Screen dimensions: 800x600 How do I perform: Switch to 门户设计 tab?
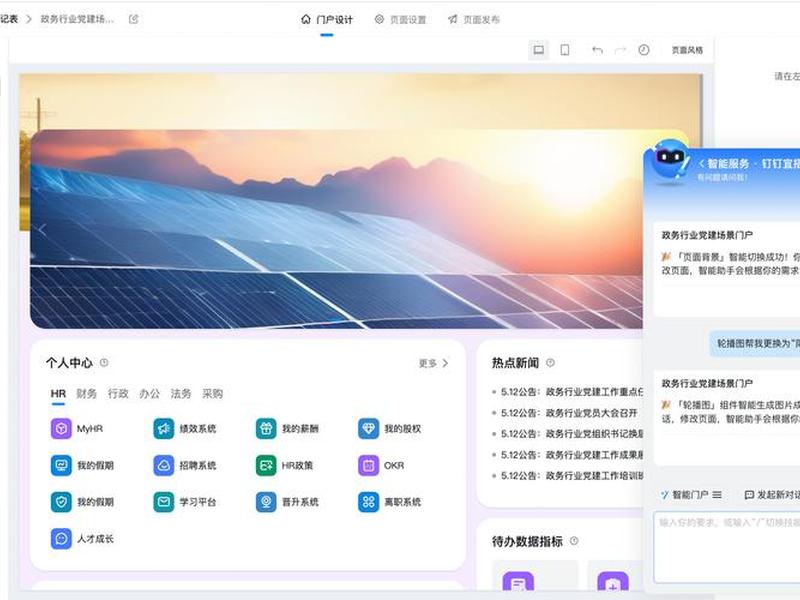(x=327, y=20)
